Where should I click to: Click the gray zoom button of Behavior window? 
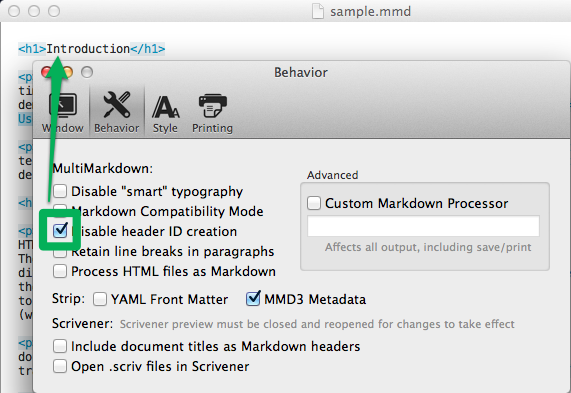pos(87,72)
